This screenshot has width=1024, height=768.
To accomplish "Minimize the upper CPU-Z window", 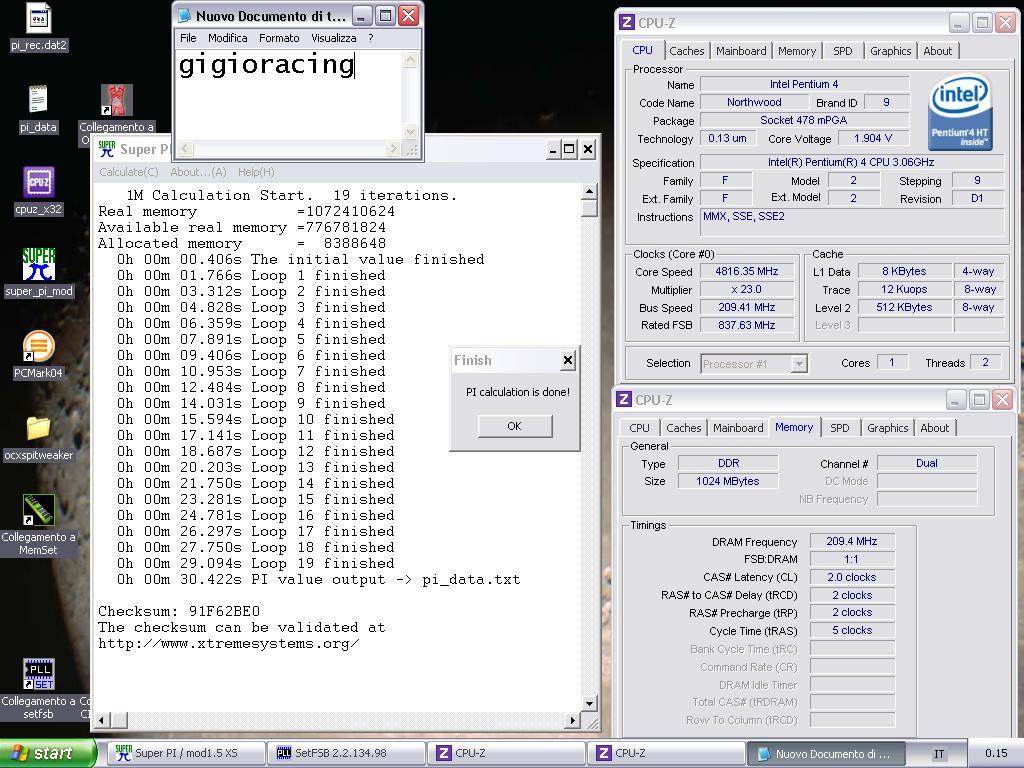I will pyautogui.click(x=958, y=23).
